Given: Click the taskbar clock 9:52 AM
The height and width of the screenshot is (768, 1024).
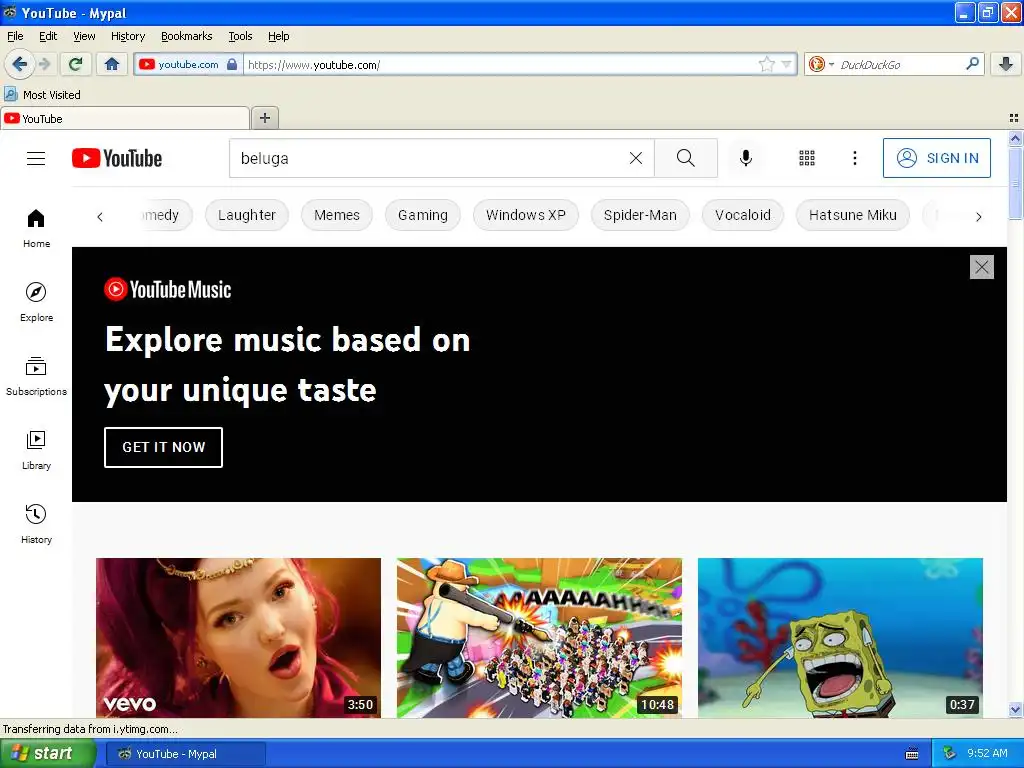Looking at the screenshot, I should 987,753.
